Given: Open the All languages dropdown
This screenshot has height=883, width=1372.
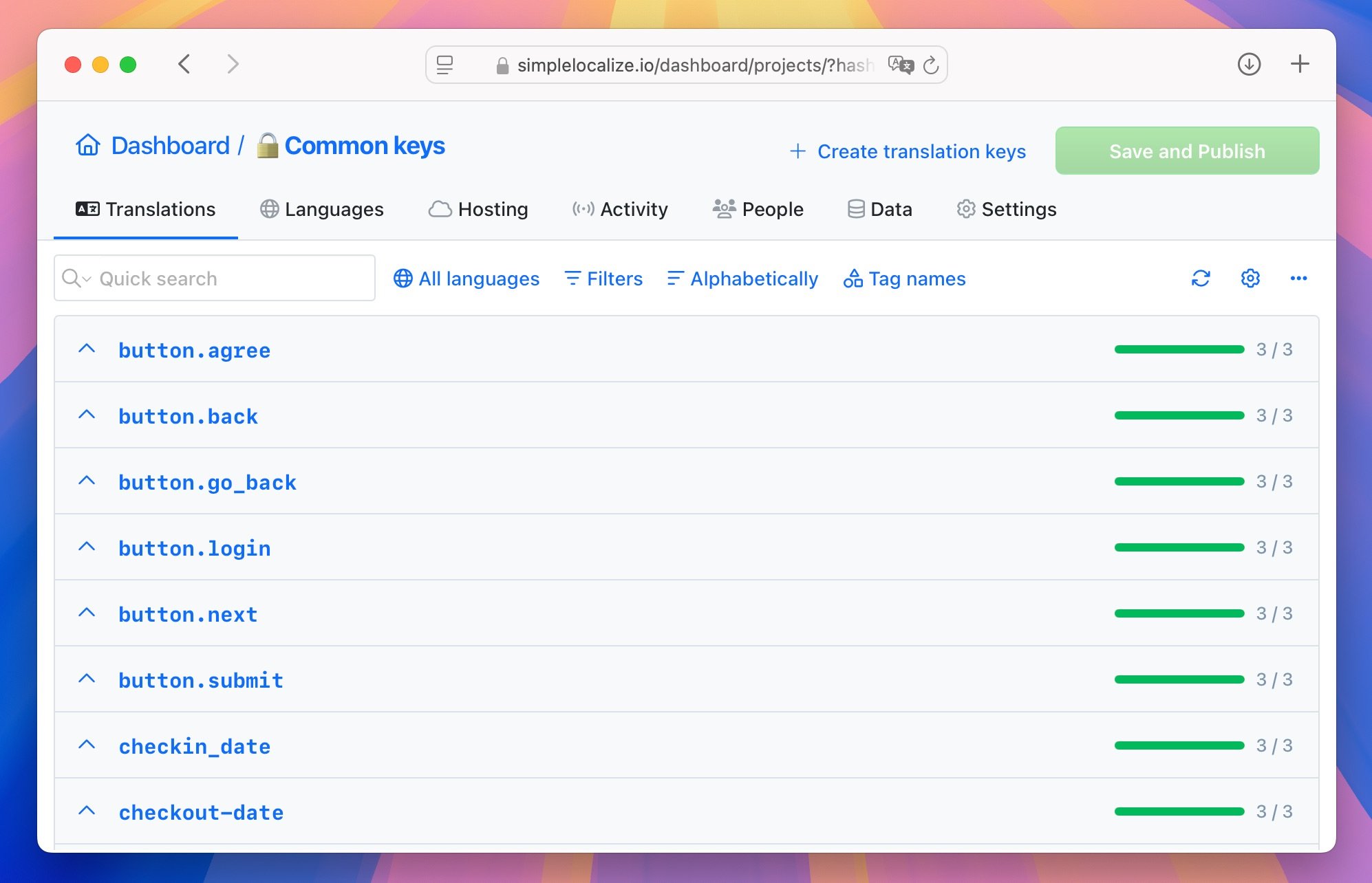Looking at the screenshot, I should click(x=467, y=279).
